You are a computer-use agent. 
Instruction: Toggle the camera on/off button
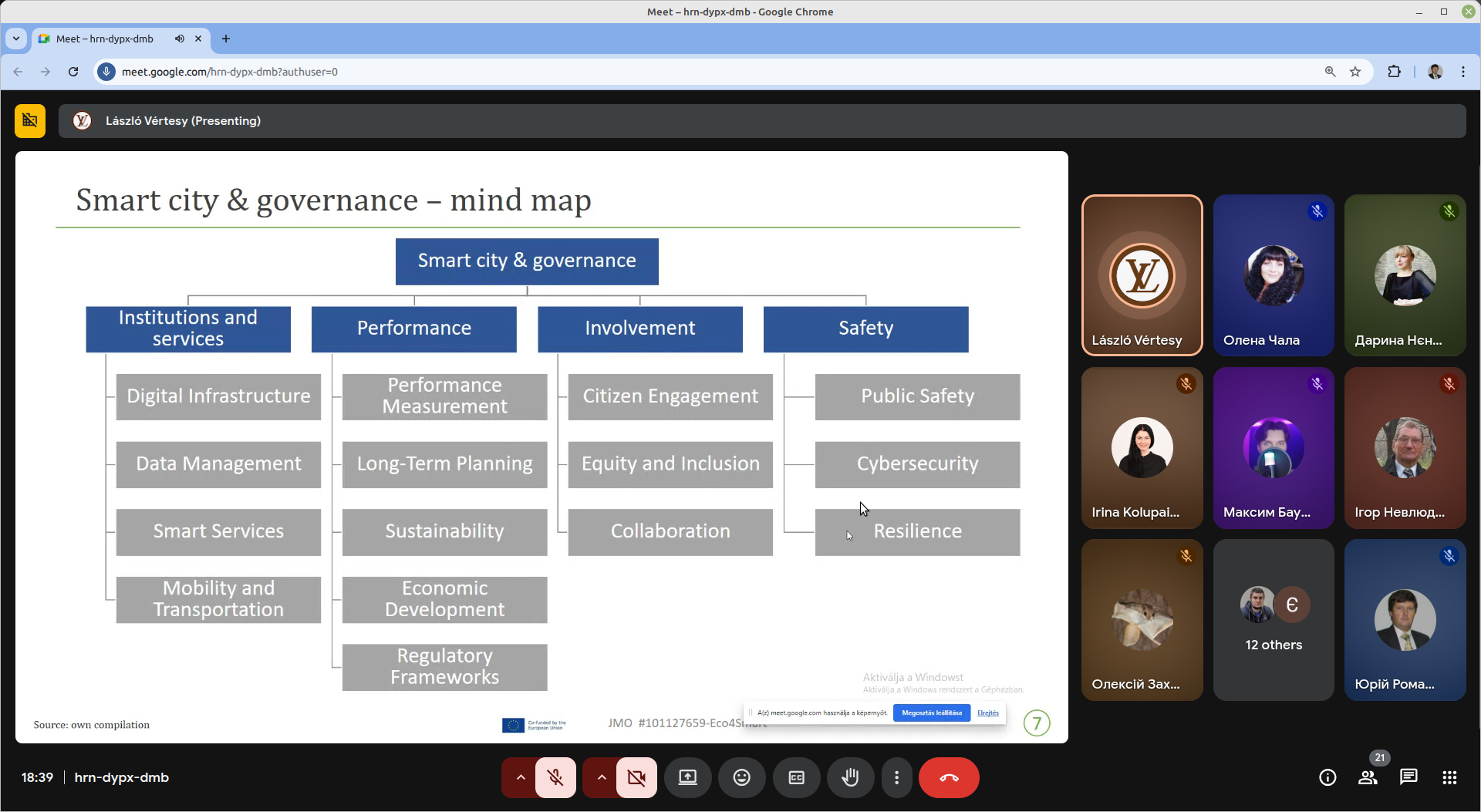coord(636,777)
